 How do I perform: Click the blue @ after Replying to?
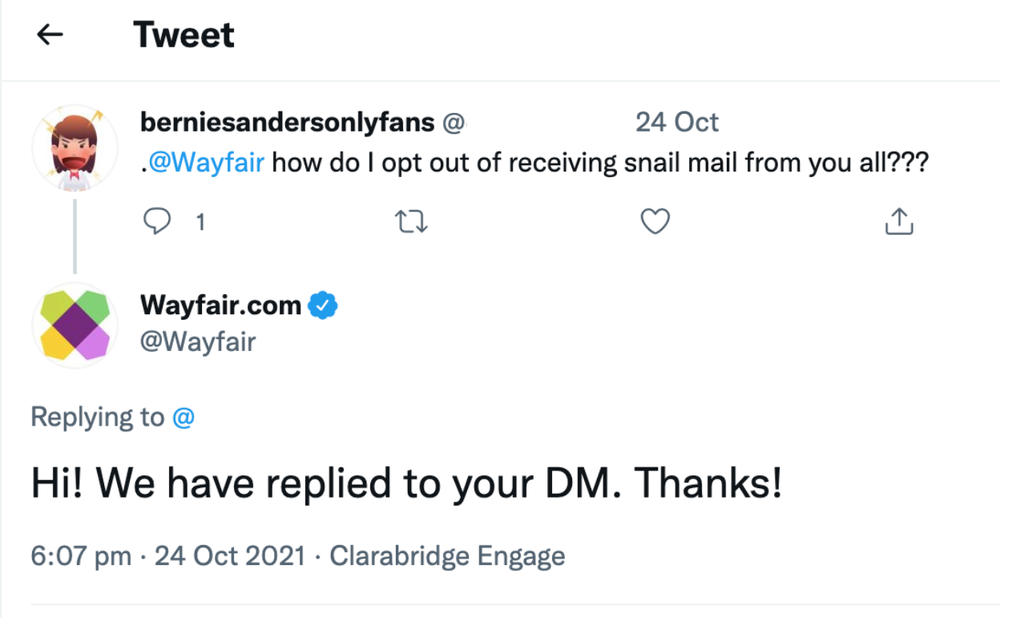pos(183,417)
